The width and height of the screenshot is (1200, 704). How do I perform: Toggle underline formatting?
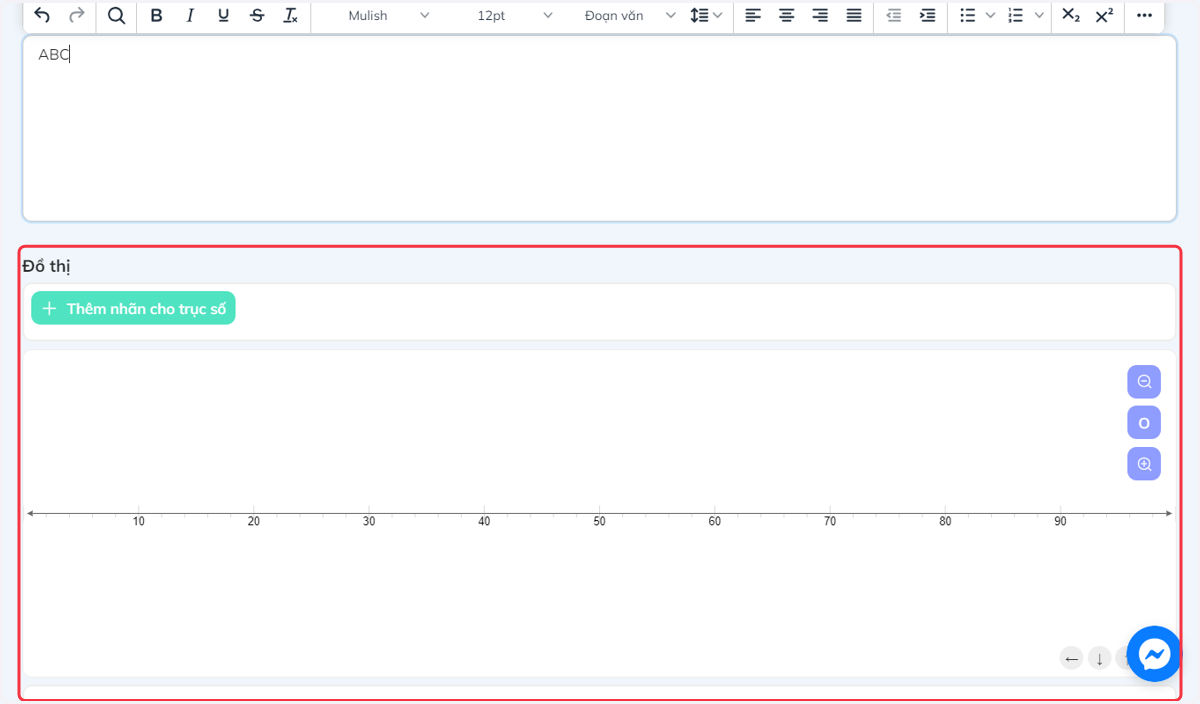(223, 15)
